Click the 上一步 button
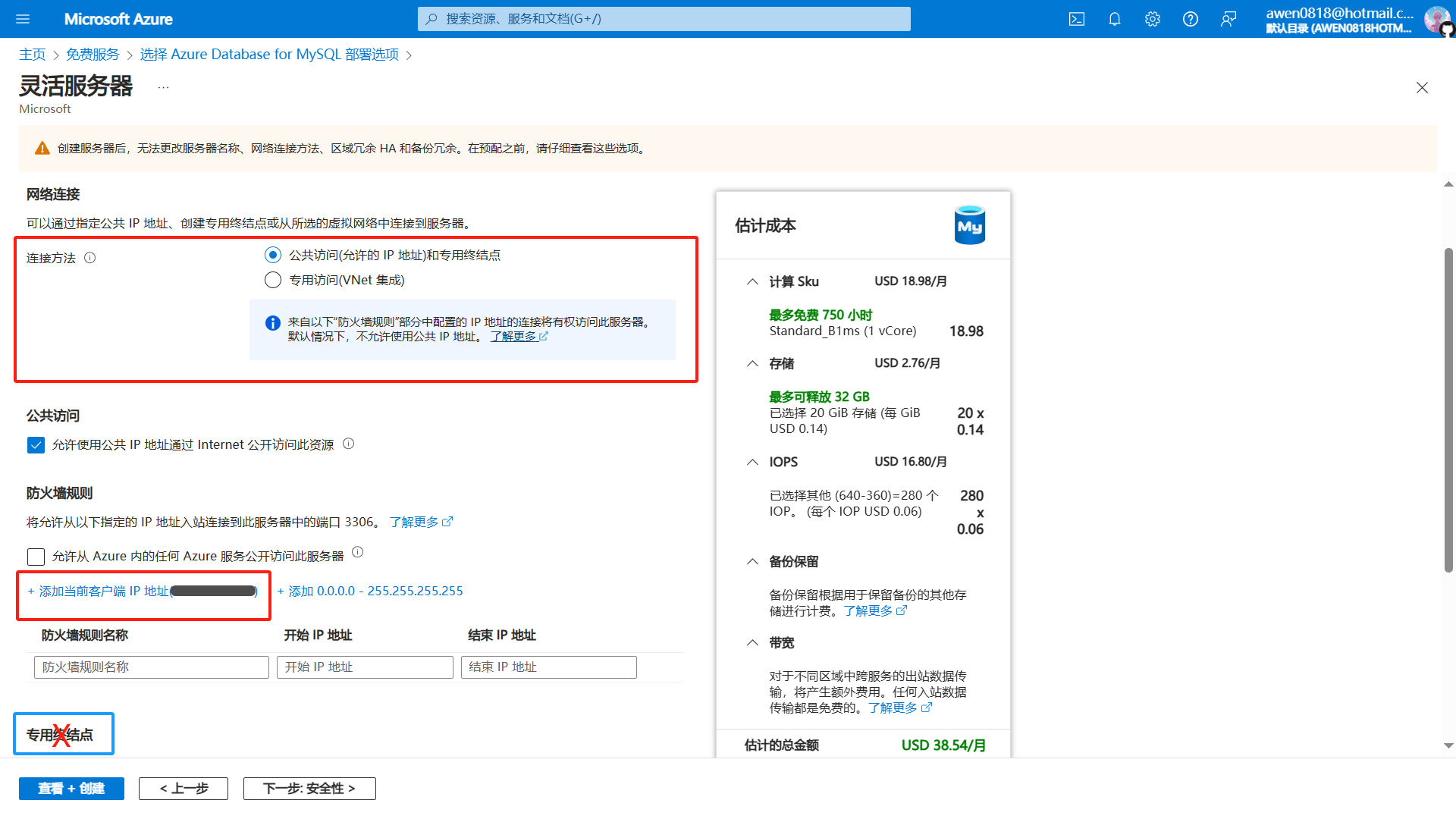Viewport: 1456px width, 819px height. [184, 789]
